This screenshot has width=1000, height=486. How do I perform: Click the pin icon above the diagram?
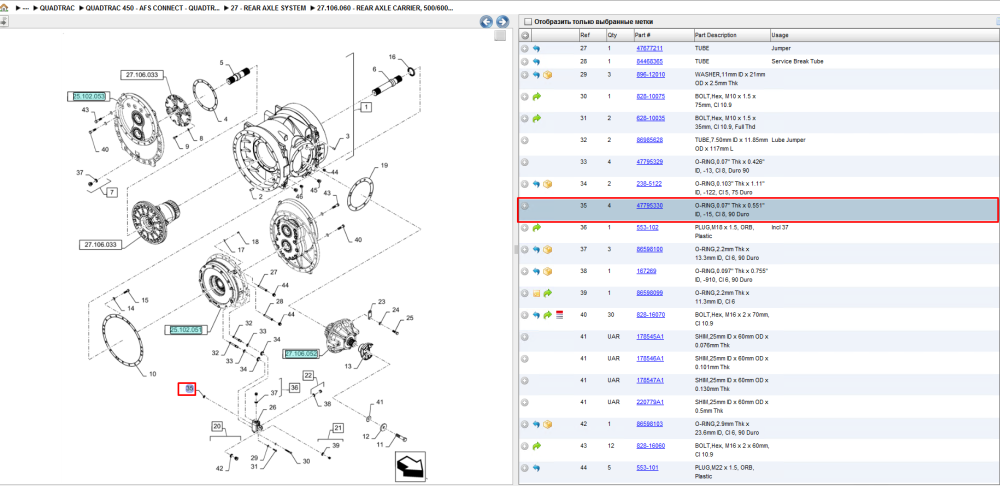[4, 22]
